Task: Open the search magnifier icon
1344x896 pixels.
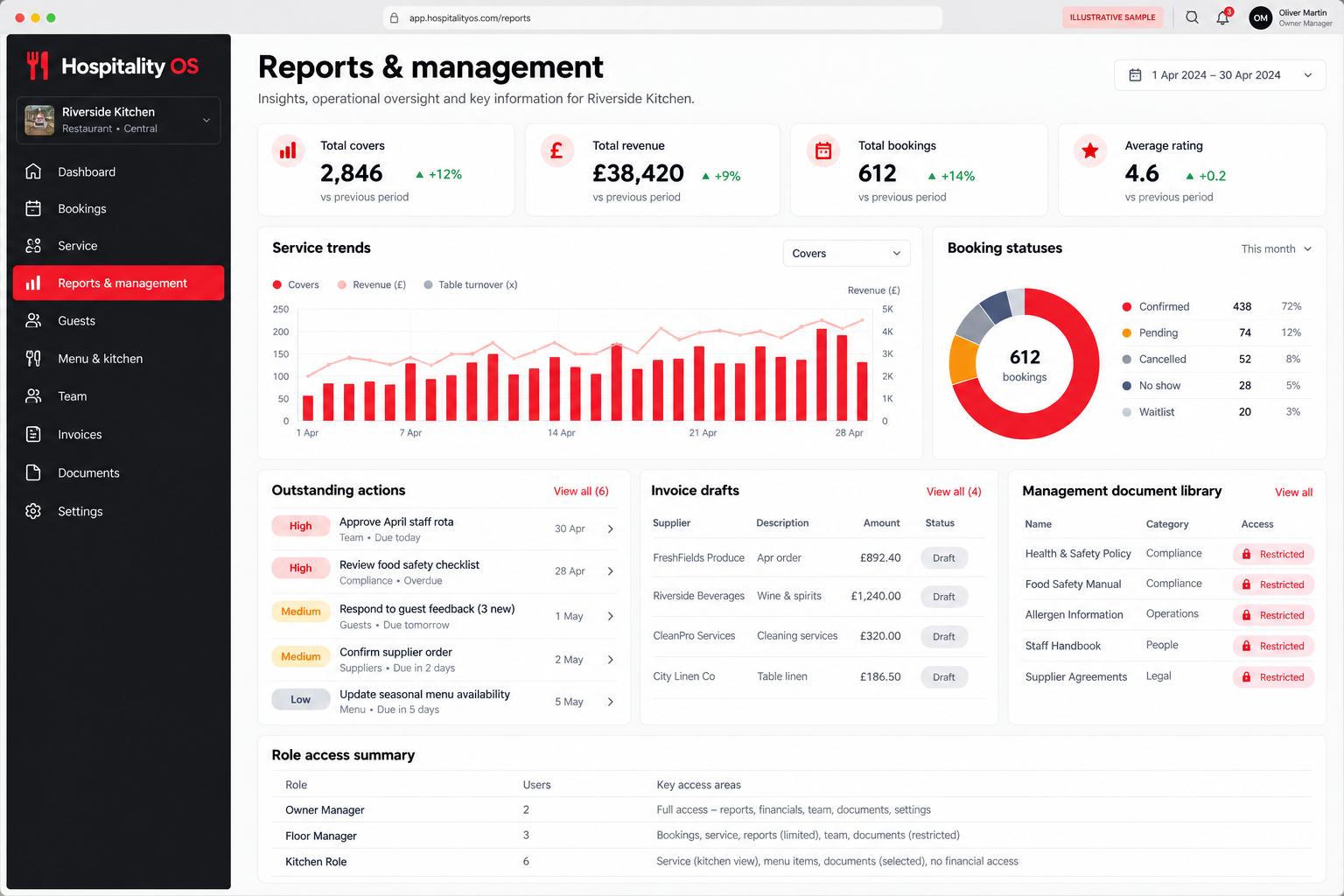Action: pyautogui.click(x=1192, y=17)
